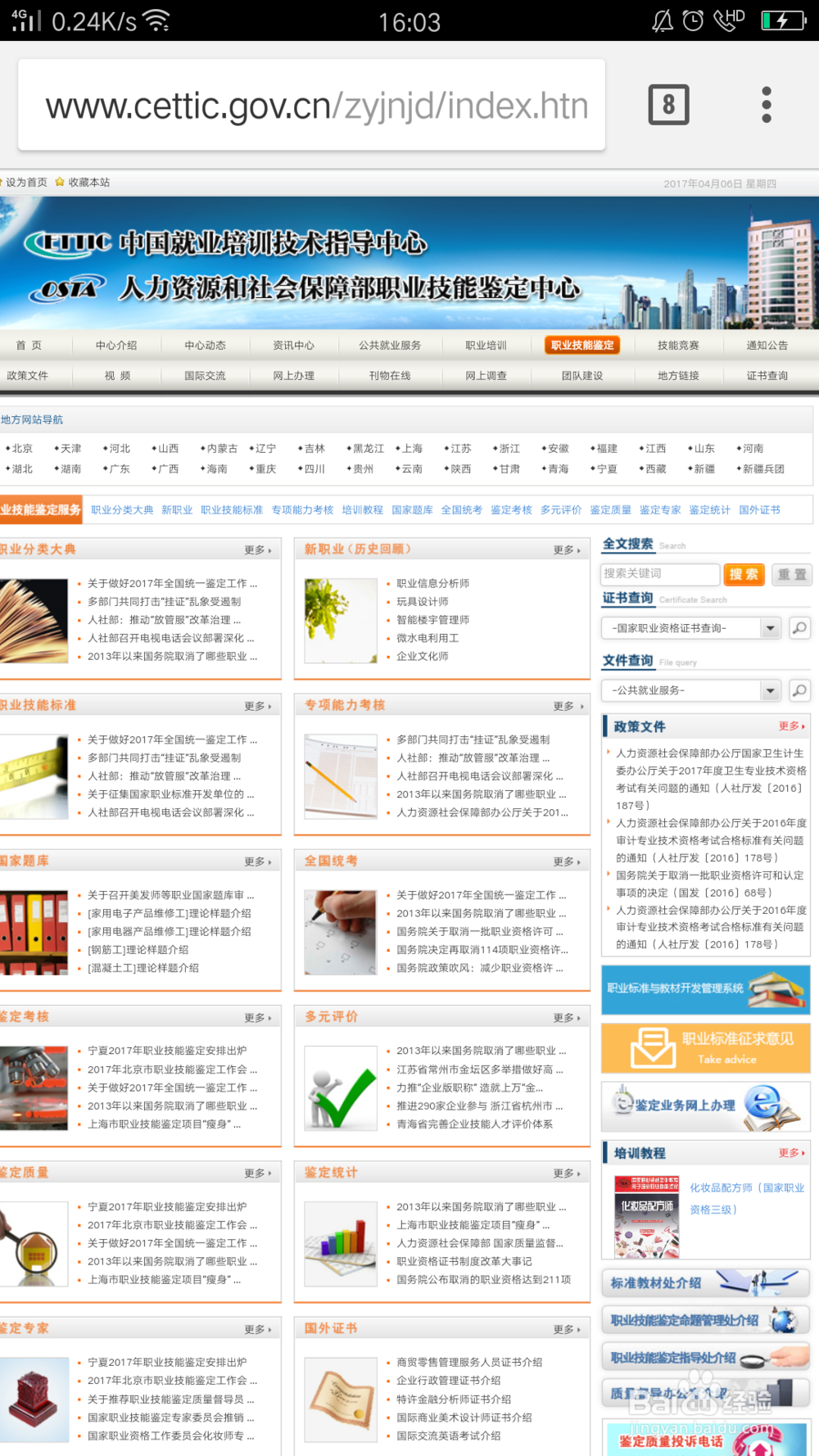819x1456 pixels.
Task: Go to 中心介绍 in main navigation
Action: (x=116, y=345)
